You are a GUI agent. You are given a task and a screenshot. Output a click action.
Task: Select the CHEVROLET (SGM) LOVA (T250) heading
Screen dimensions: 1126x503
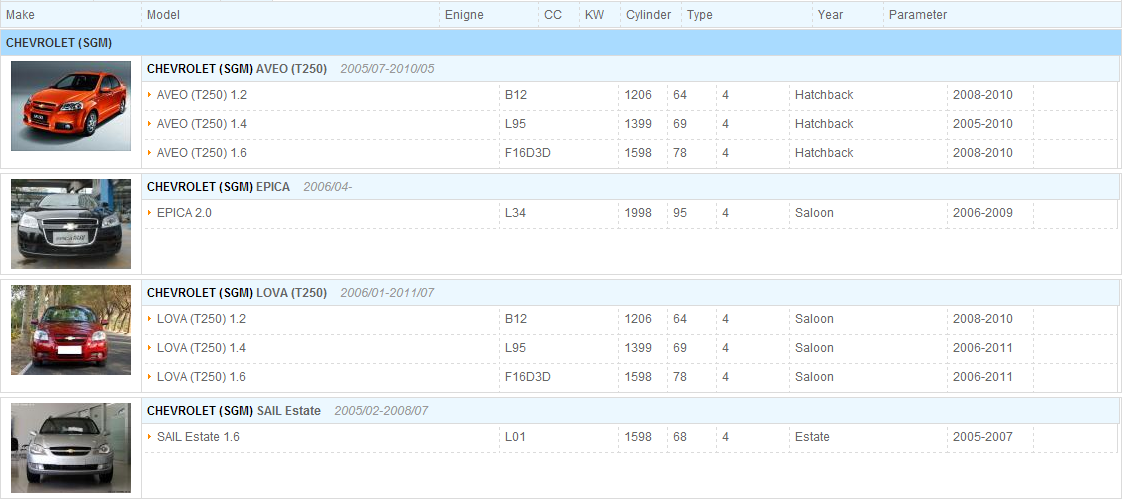(x=237, y=293)
